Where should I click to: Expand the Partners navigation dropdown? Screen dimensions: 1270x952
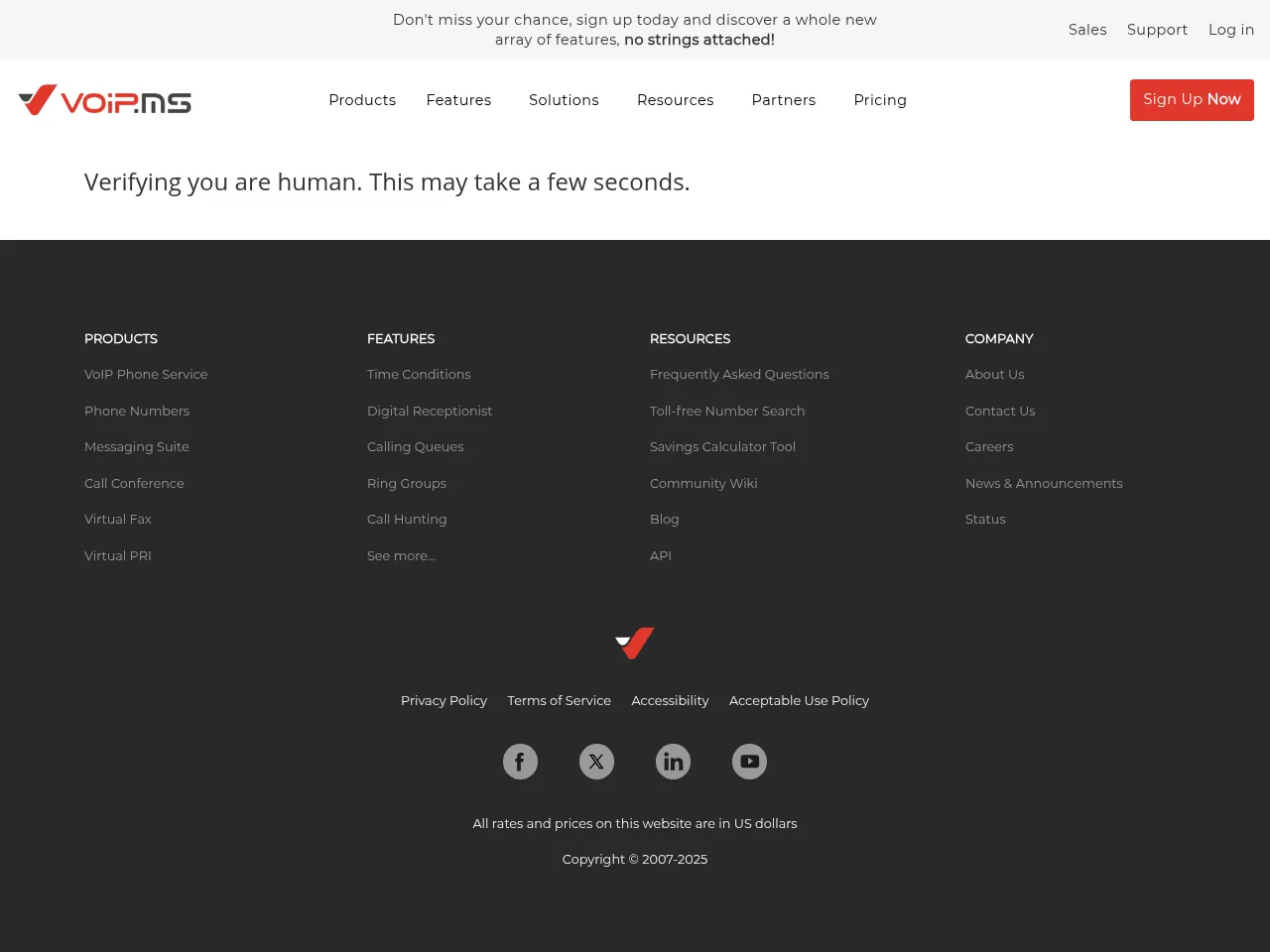pos(784,99)
